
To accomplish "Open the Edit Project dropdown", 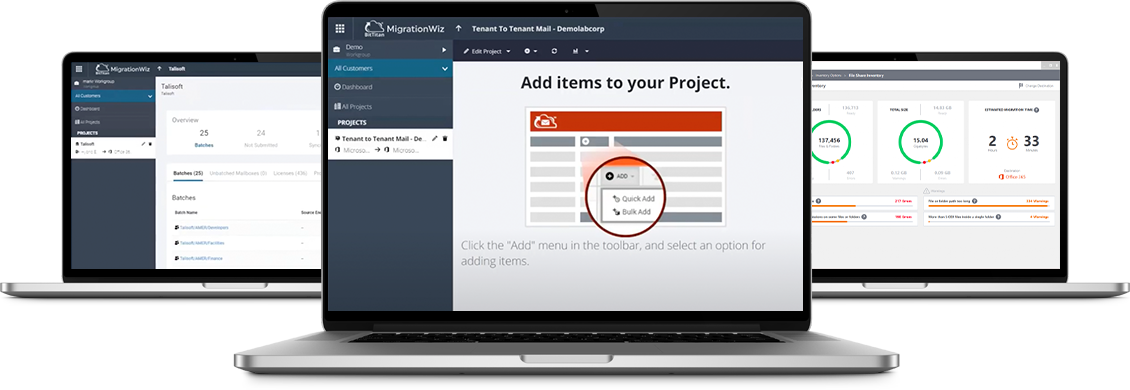I will pos(486,51).
